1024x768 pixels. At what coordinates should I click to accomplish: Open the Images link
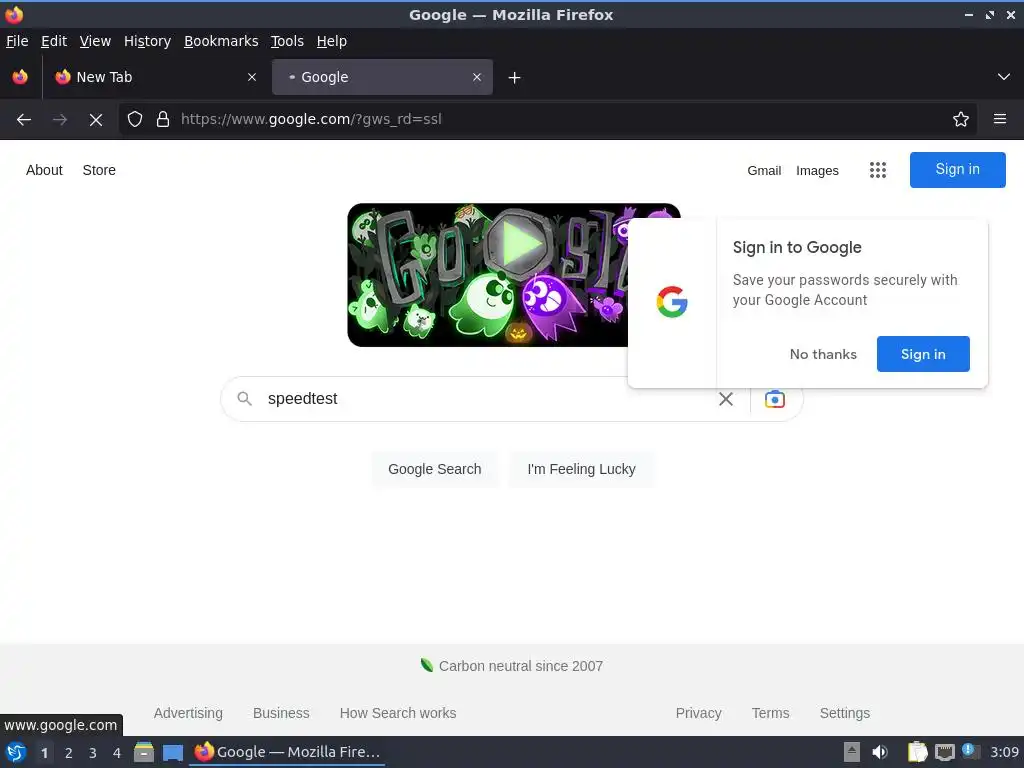(817, 170)
